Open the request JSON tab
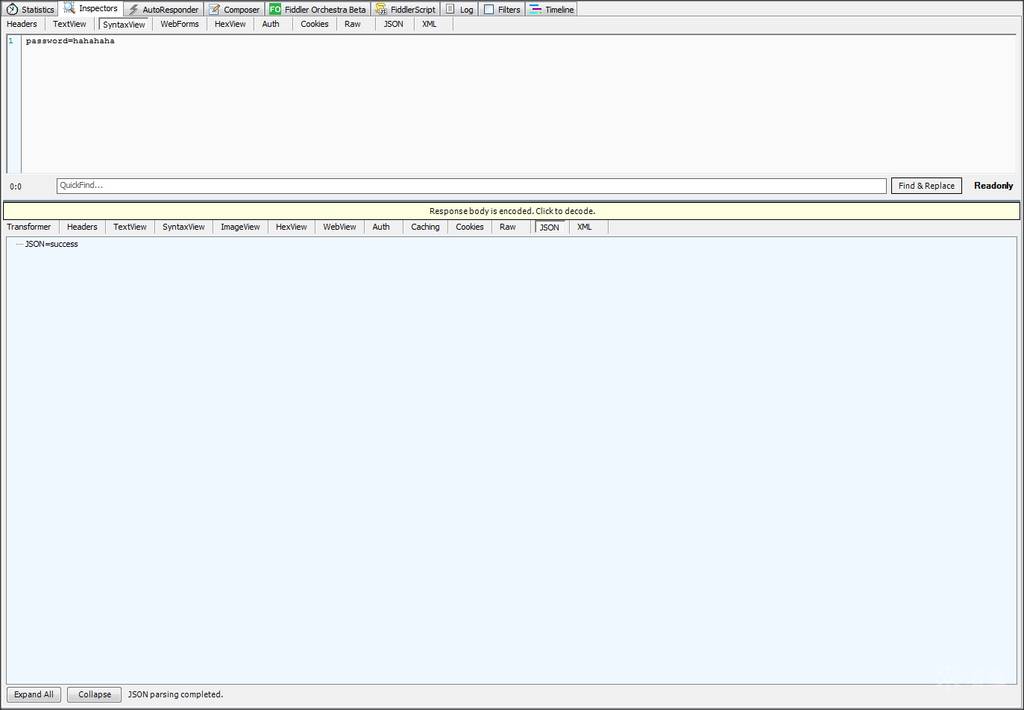Viewport: 1024px width, 710px height. tap(393, 24)
